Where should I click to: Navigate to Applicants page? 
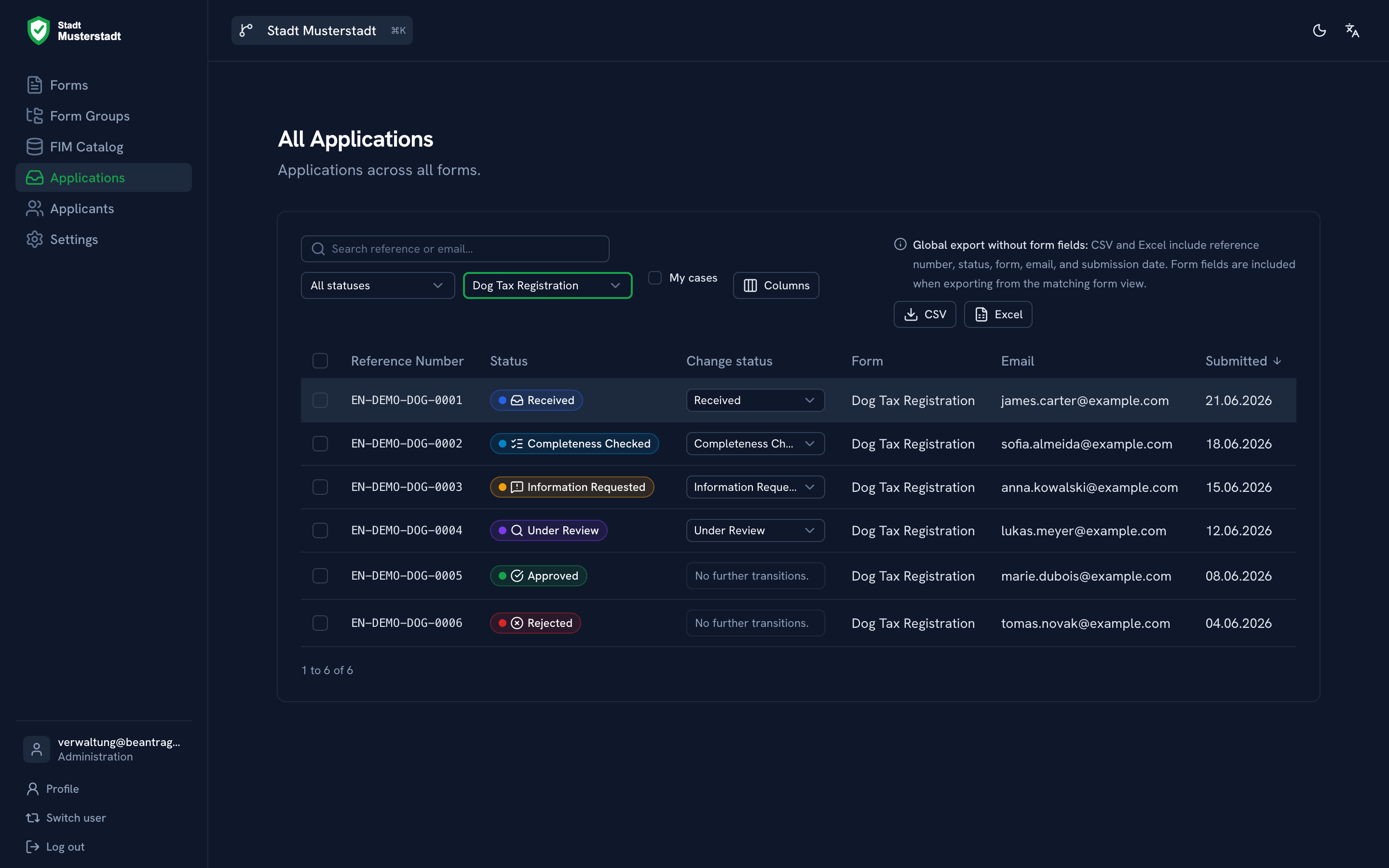[x=103, y=208]
